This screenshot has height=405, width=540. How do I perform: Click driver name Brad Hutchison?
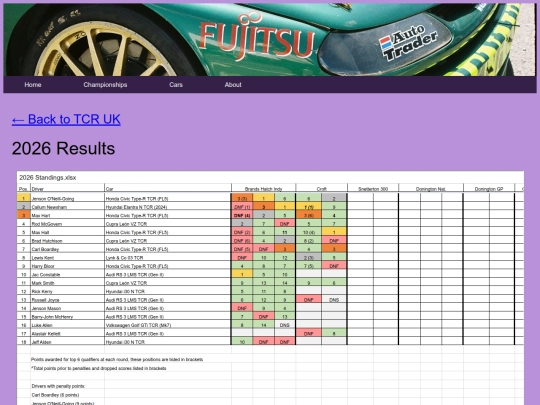[x=47, y=241]
